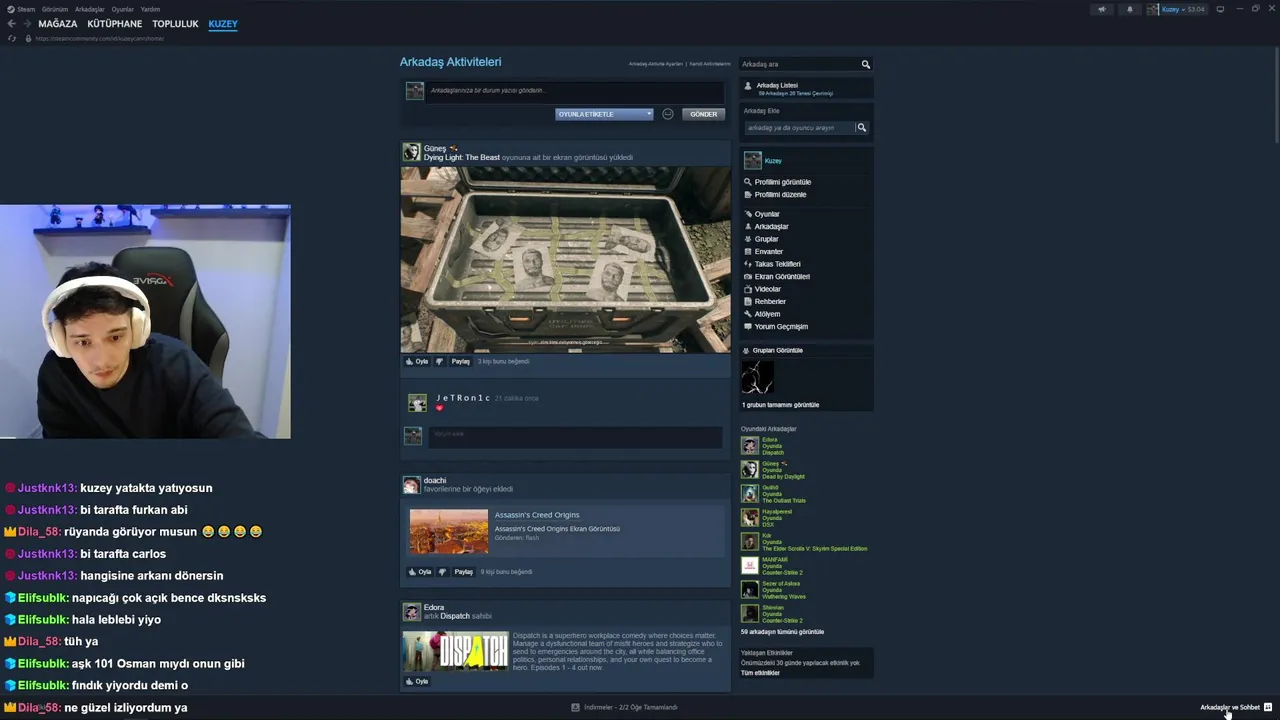Open Tüm etkinlikler link
1280x720 pixels.
[x=760, y=673]
